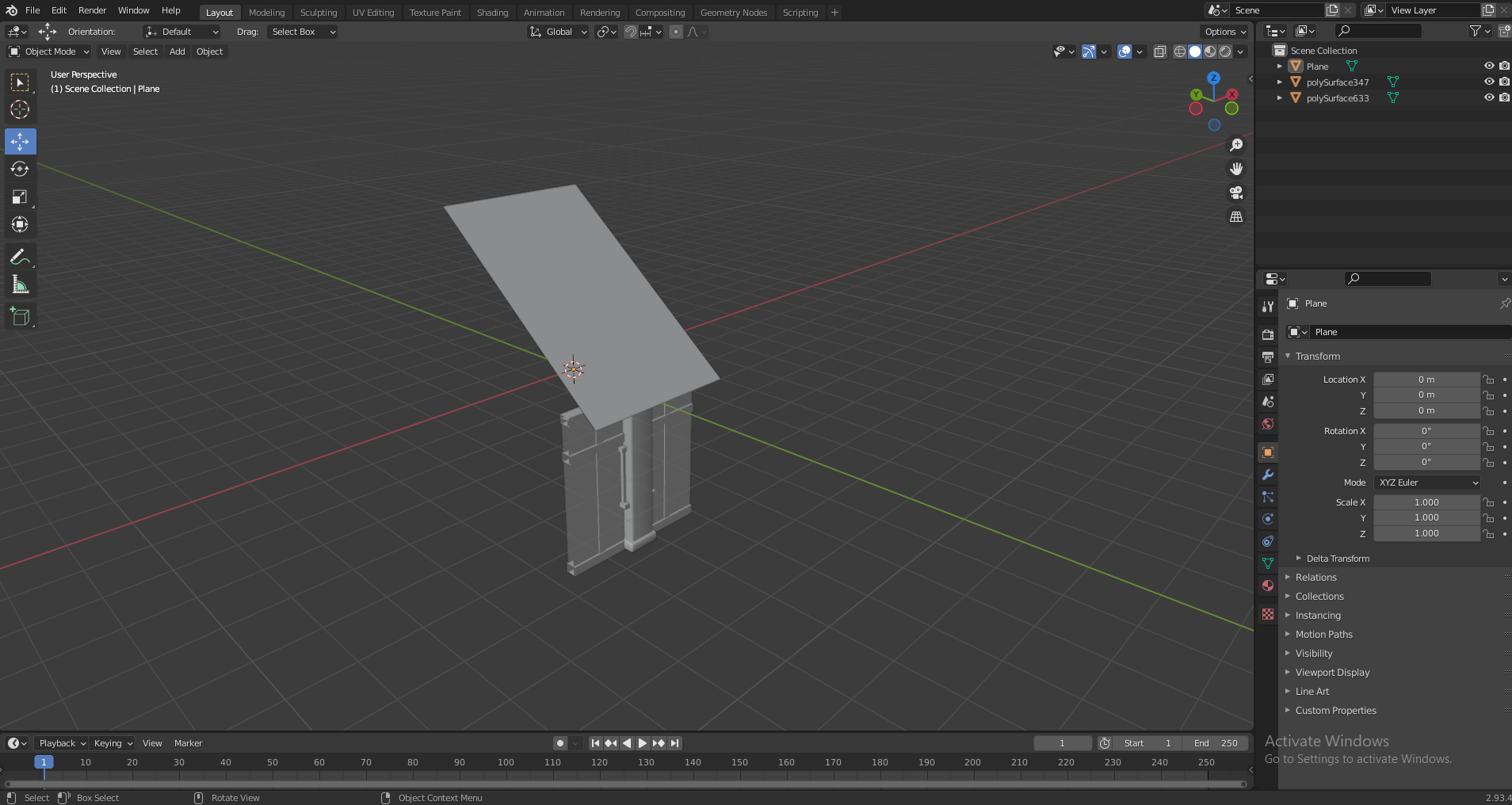Activate the Annotate pencil tool

pos(20,257)
